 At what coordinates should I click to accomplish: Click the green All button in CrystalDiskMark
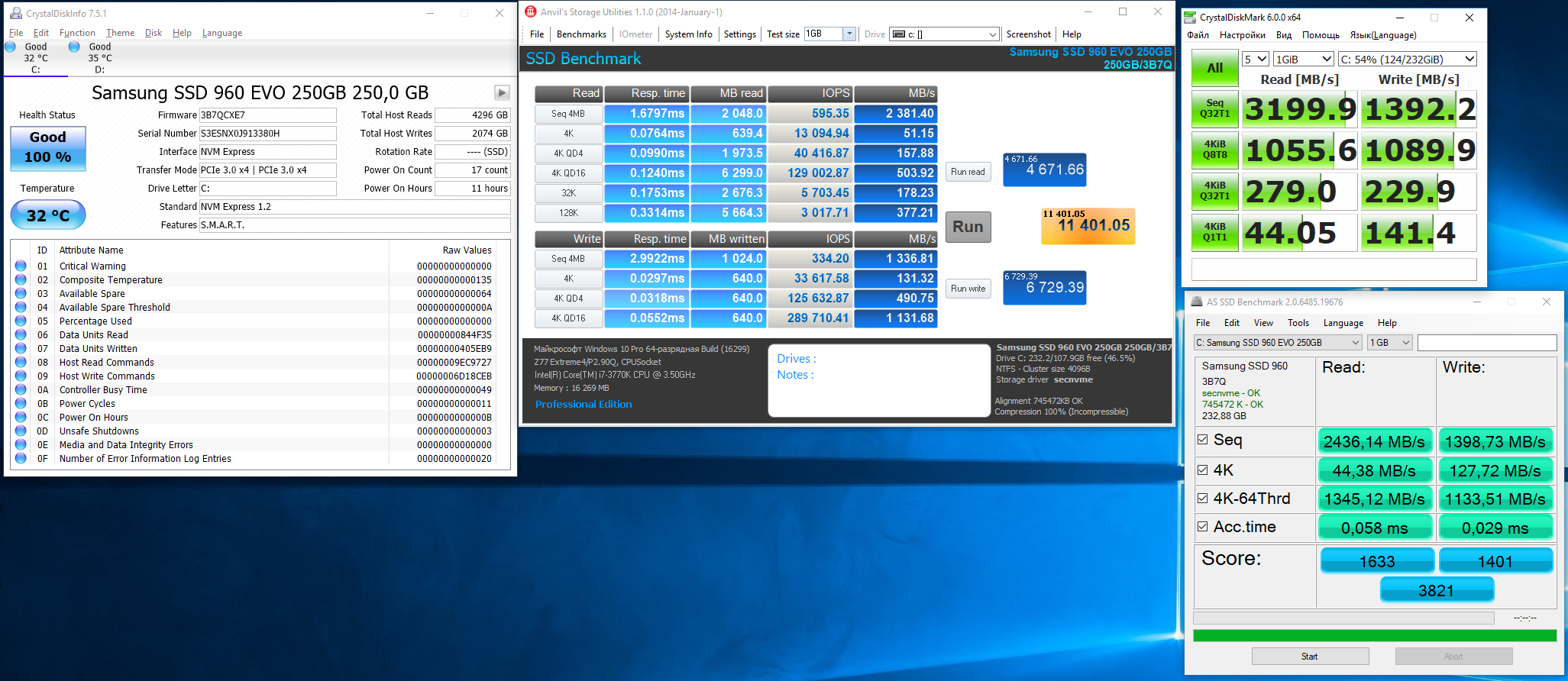[1214, 68]
